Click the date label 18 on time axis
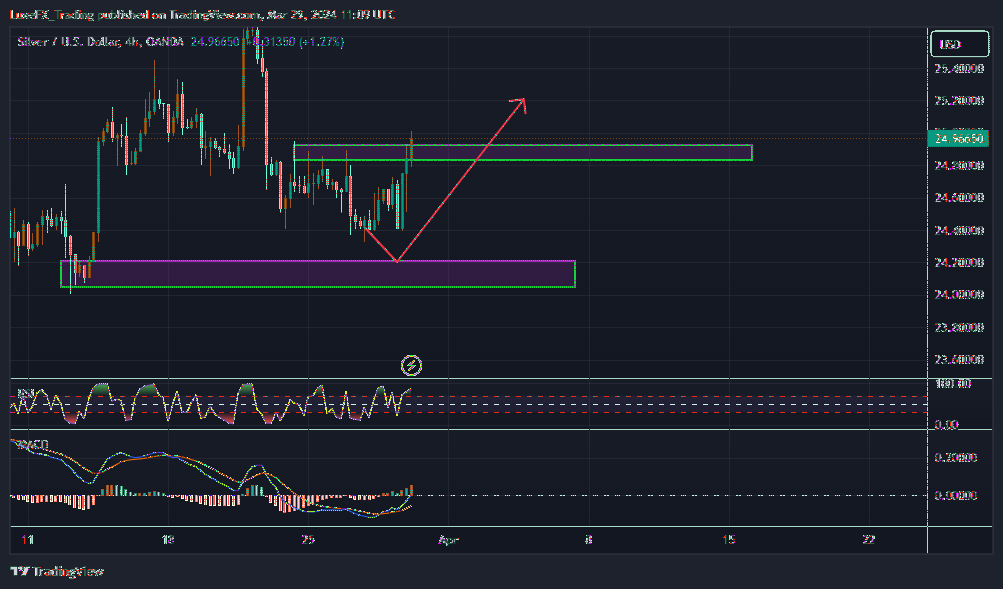Screen dimensions: 1003x589 tap(168, 540)
